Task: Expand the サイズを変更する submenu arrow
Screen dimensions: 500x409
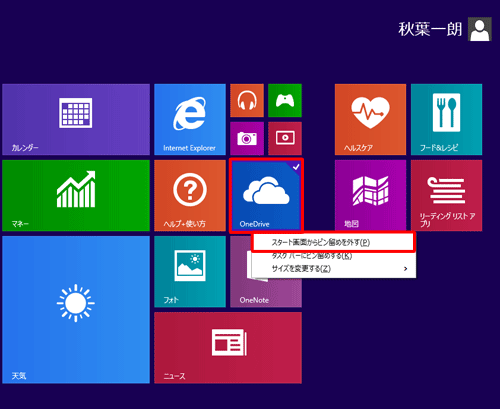Action: coord(405,269)
